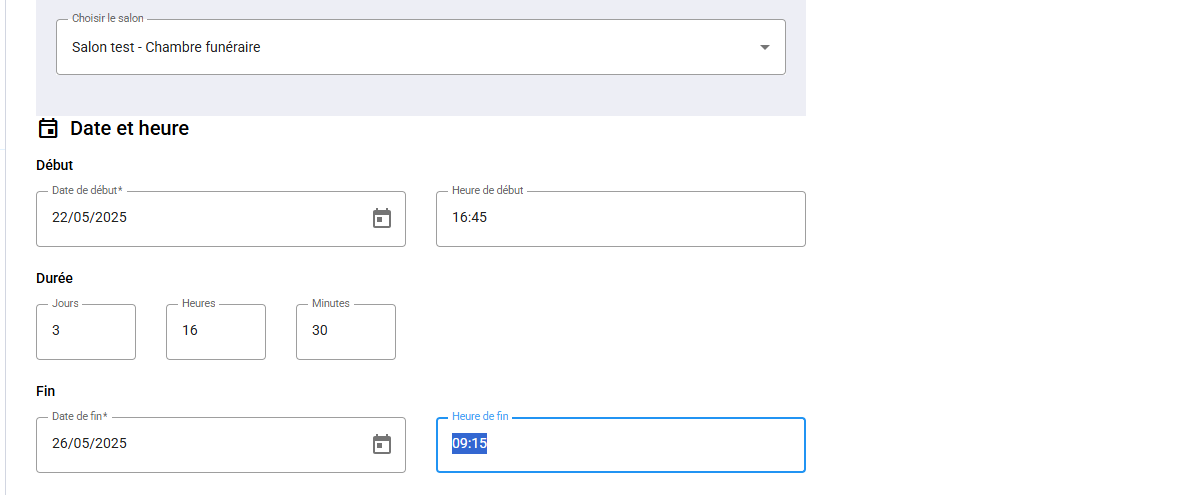Open the calendar picker for Date de fin
This screenshot has height=495, width=1197.
tap(382, 445)
